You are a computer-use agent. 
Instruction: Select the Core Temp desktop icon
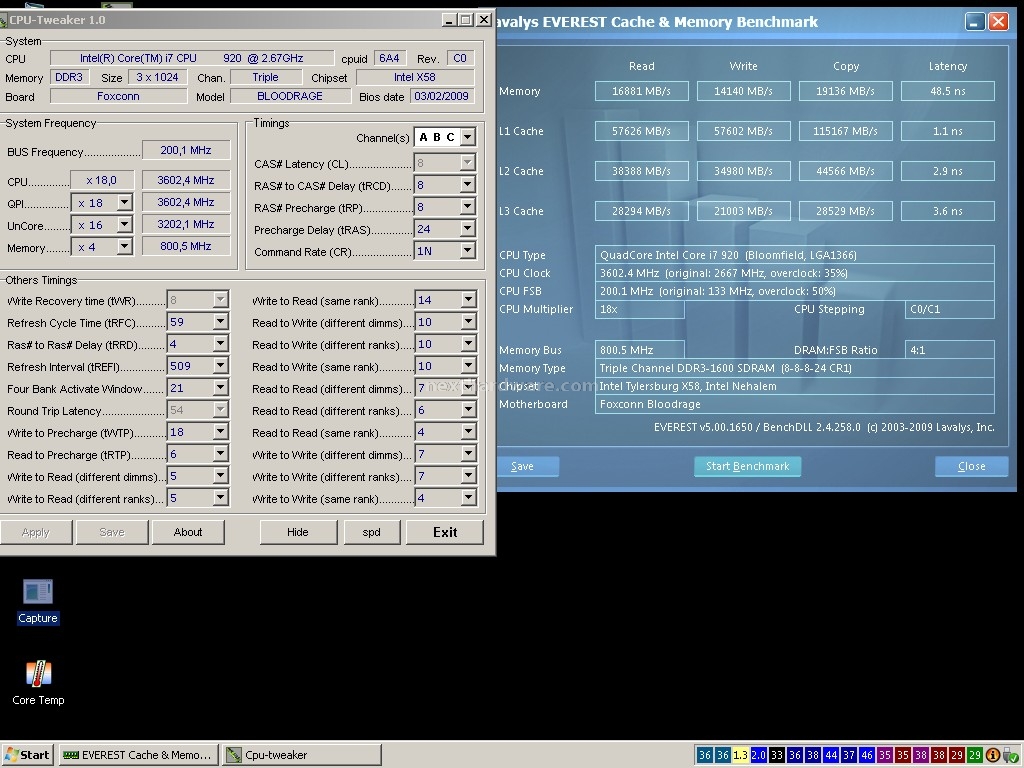tap(38, 683)
